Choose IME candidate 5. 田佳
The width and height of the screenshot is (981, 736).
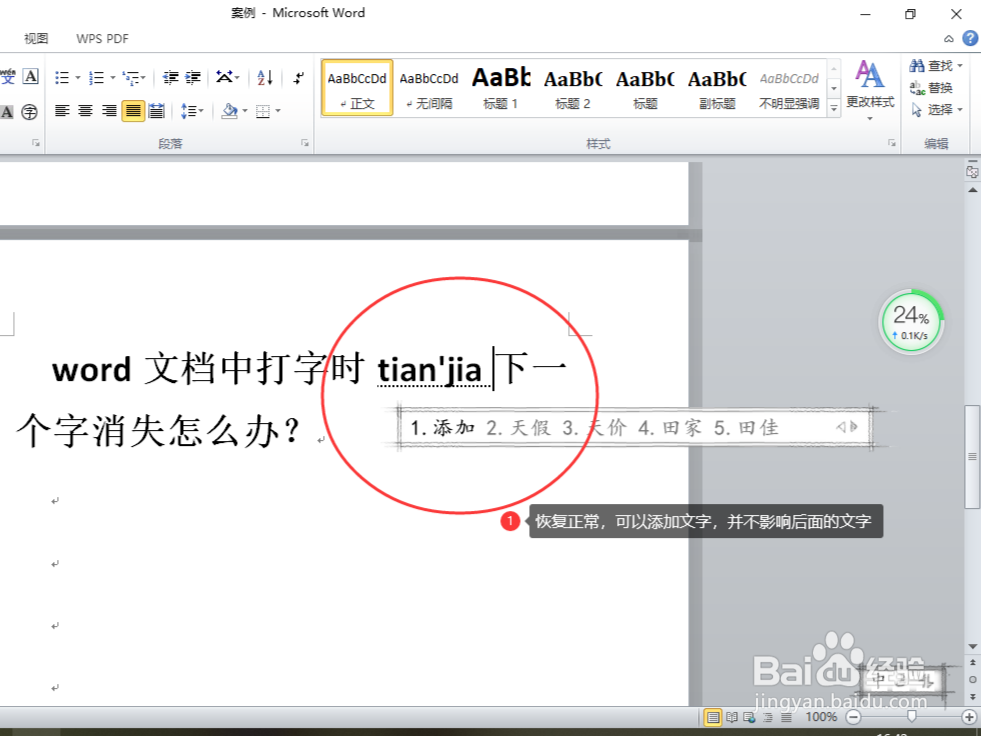tap(746, 427)
